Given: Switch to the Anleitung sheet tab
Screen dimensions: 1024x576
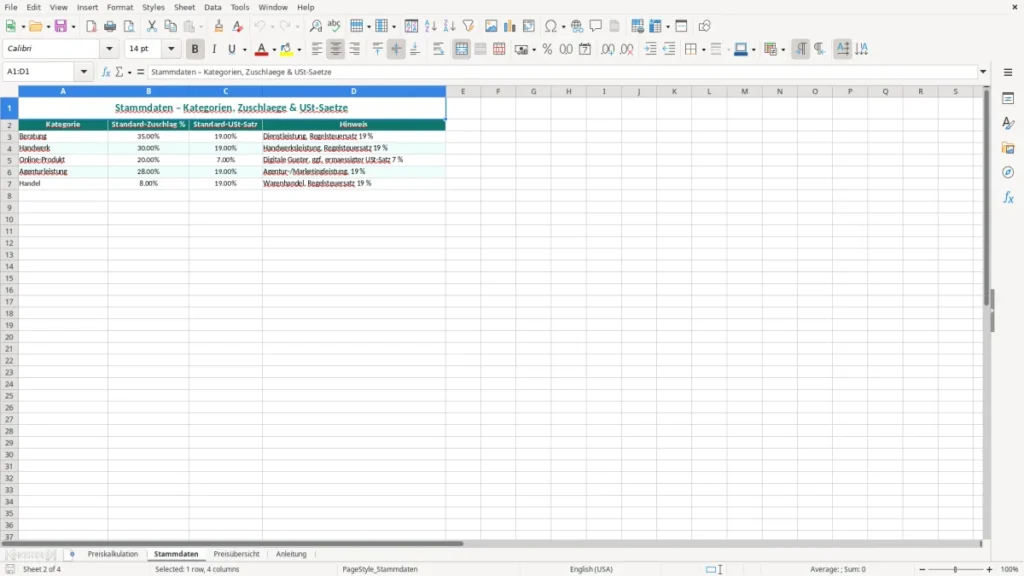Looking at the screenshot, I should 291,554.
